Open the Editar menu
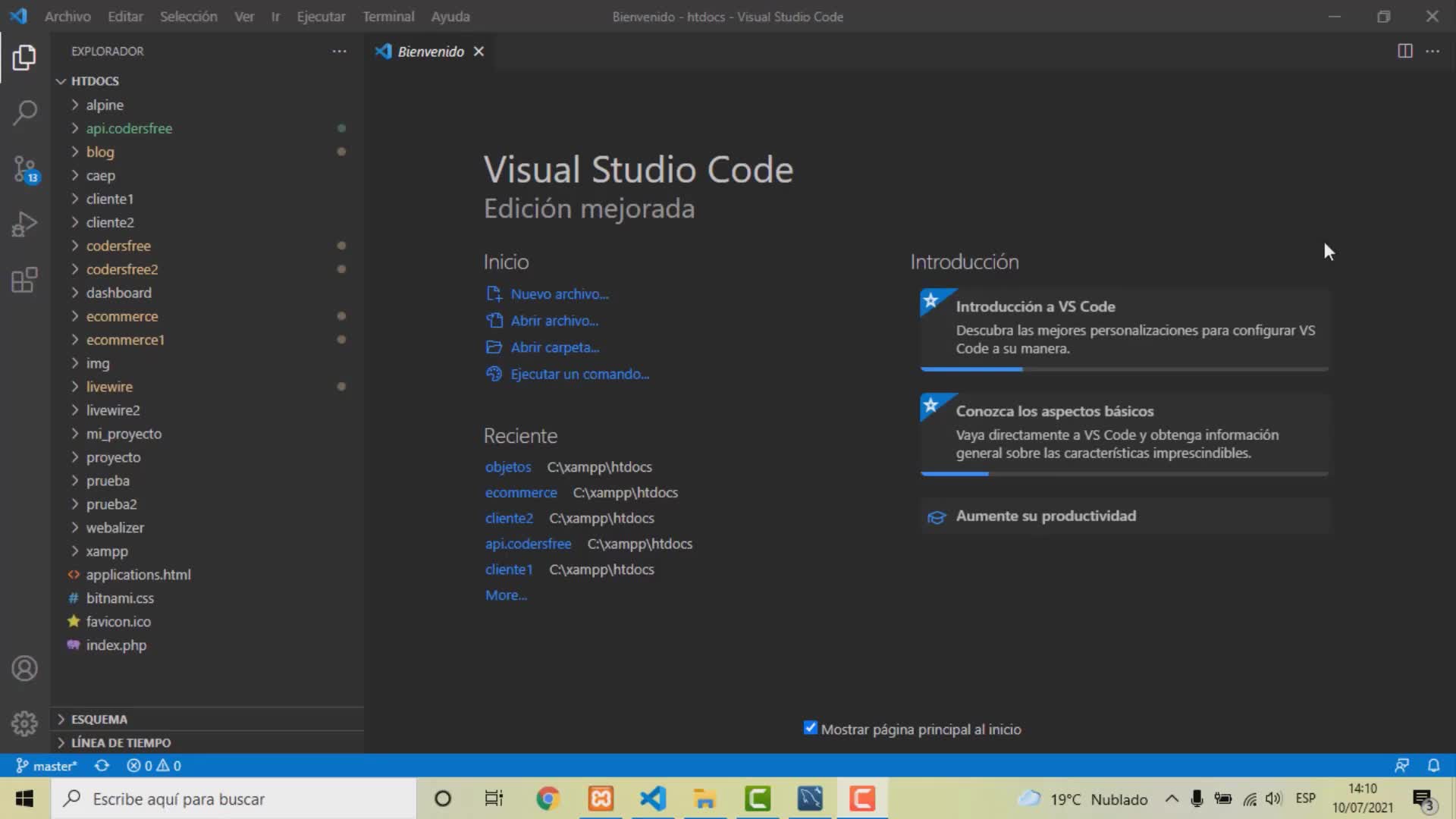Screen dimensions: 1456x819 pos(125,17)
